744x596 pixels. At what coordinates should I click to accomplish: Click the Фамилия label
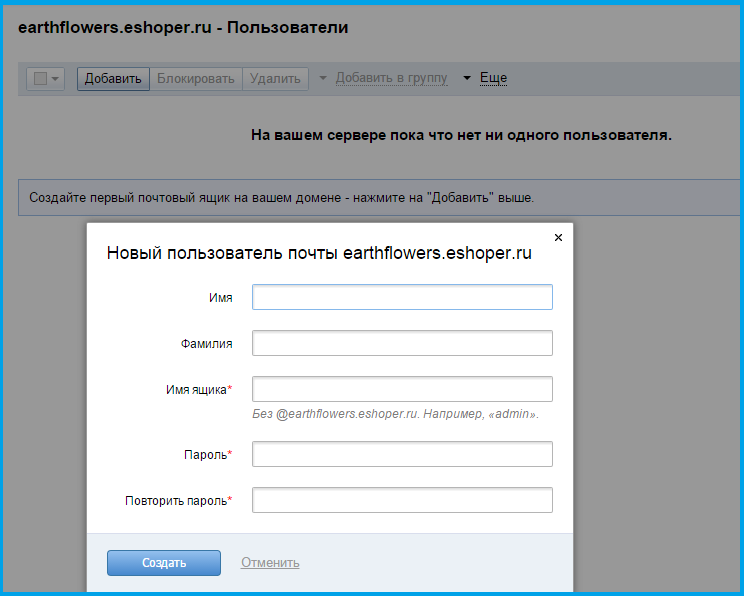tap(206, 344)
